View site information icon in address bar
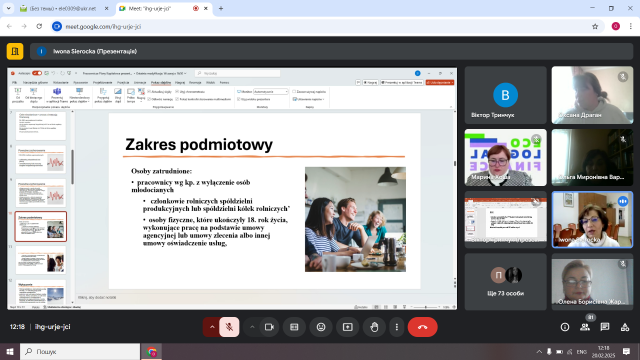The height and width of the screenshot is (360, 640). [57, 26]
